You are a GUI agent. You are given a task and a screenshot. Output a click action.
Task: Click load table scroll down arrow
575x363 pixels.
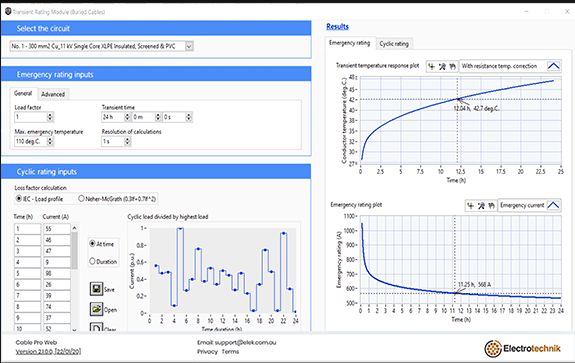pos(74,330)
